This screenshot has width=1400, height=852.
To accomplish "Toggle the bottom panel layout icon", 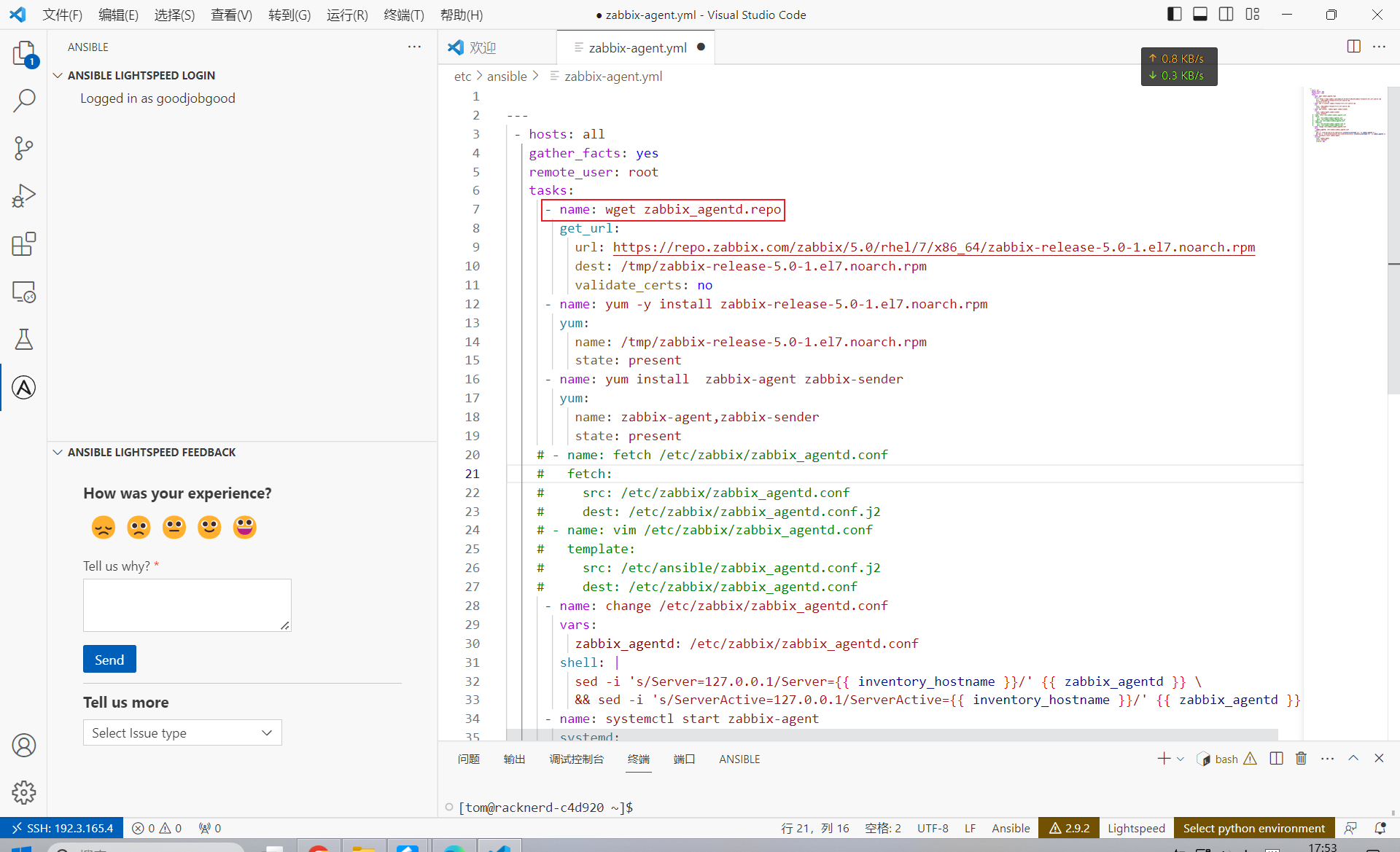I will click(1200, 14).
